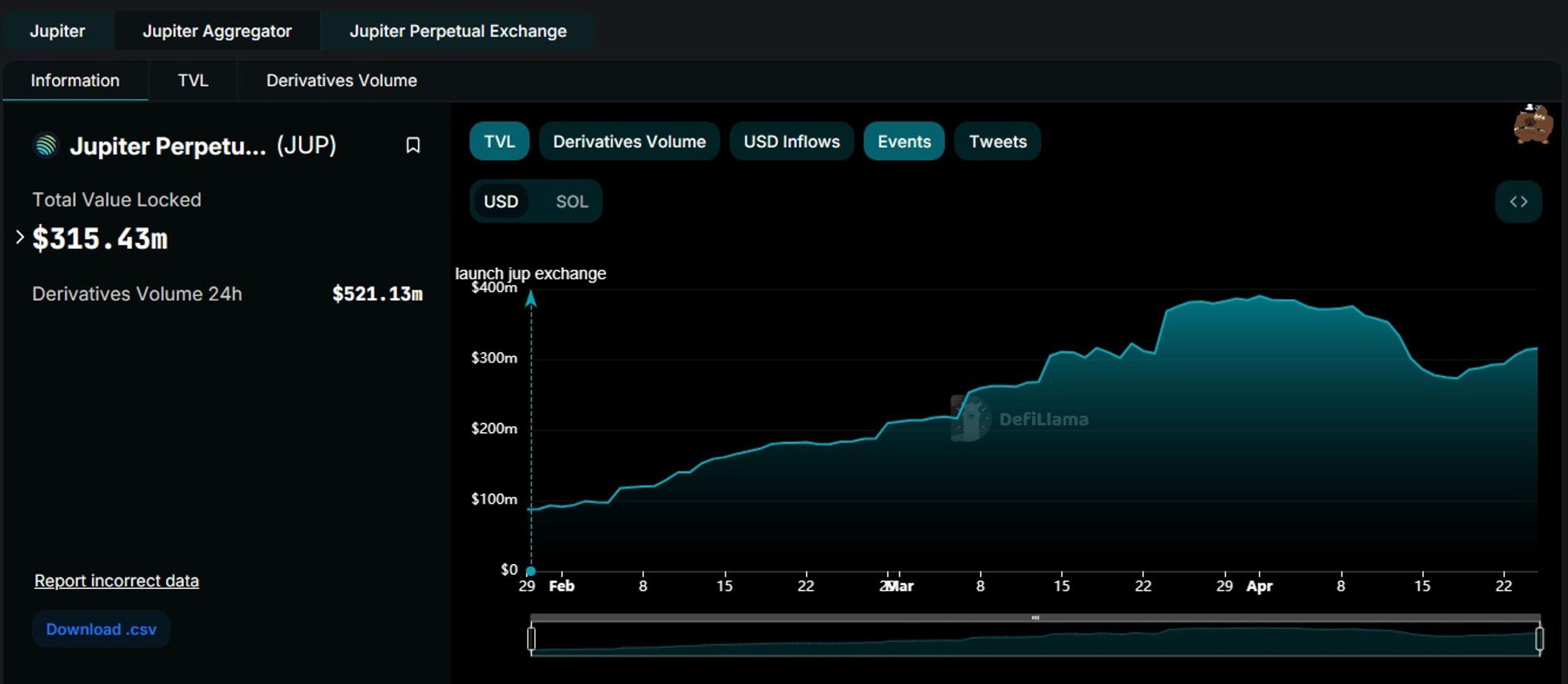Click the Apr x-axis label
Image resolution: width=1568 pixels, height=684 pixels.
click(x=1259, y=586)
